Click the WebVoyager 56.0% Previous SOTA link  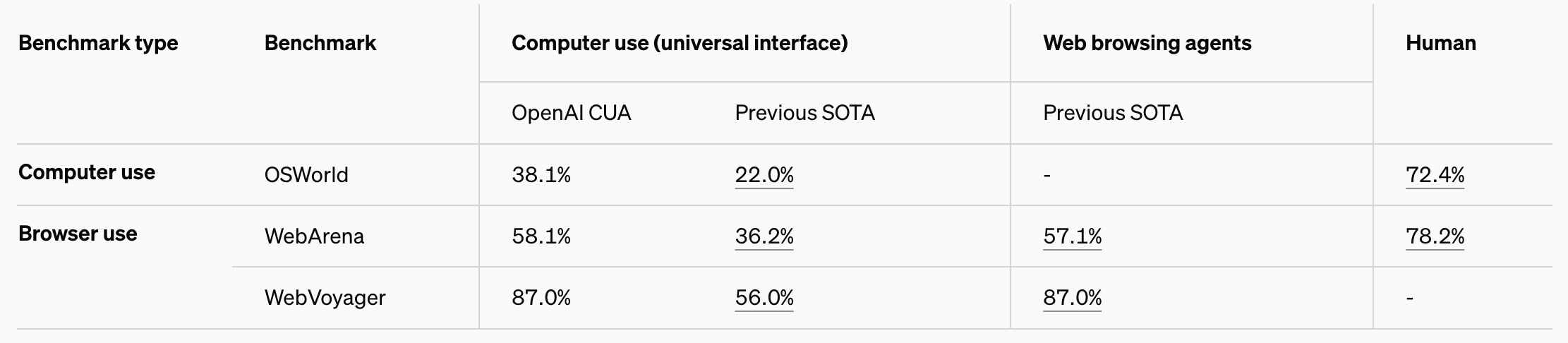(764, 297)
